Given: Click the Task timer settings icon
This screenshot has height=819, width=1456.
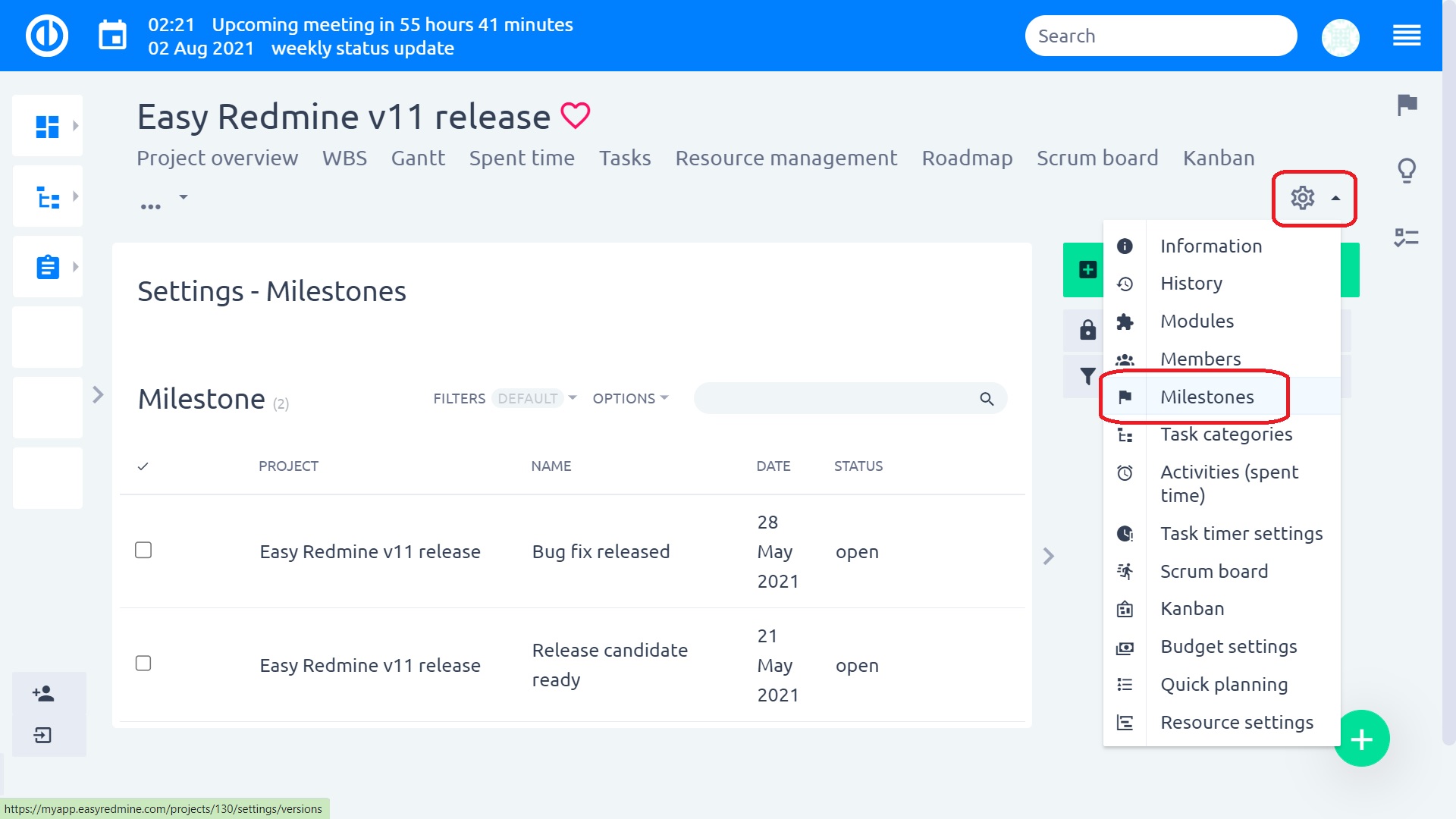Looking at the screenshot, I should point(1125,534).
